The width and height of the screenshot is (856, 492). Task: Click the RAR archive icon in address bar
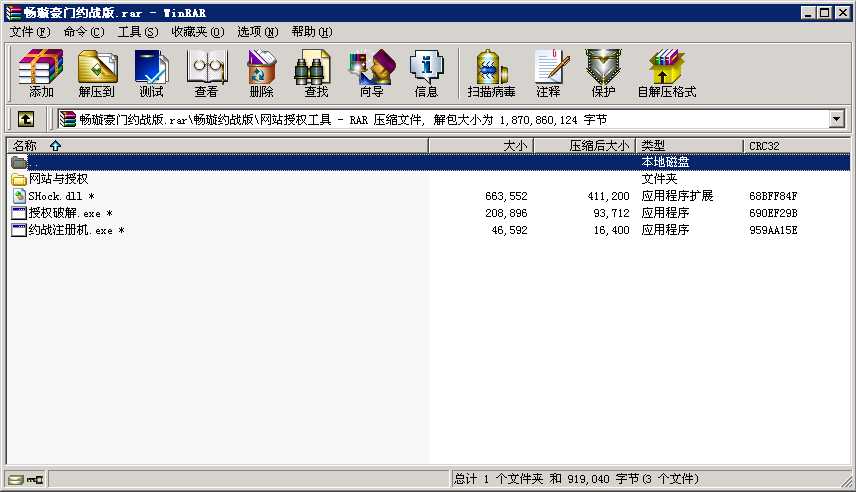(68, 119)
